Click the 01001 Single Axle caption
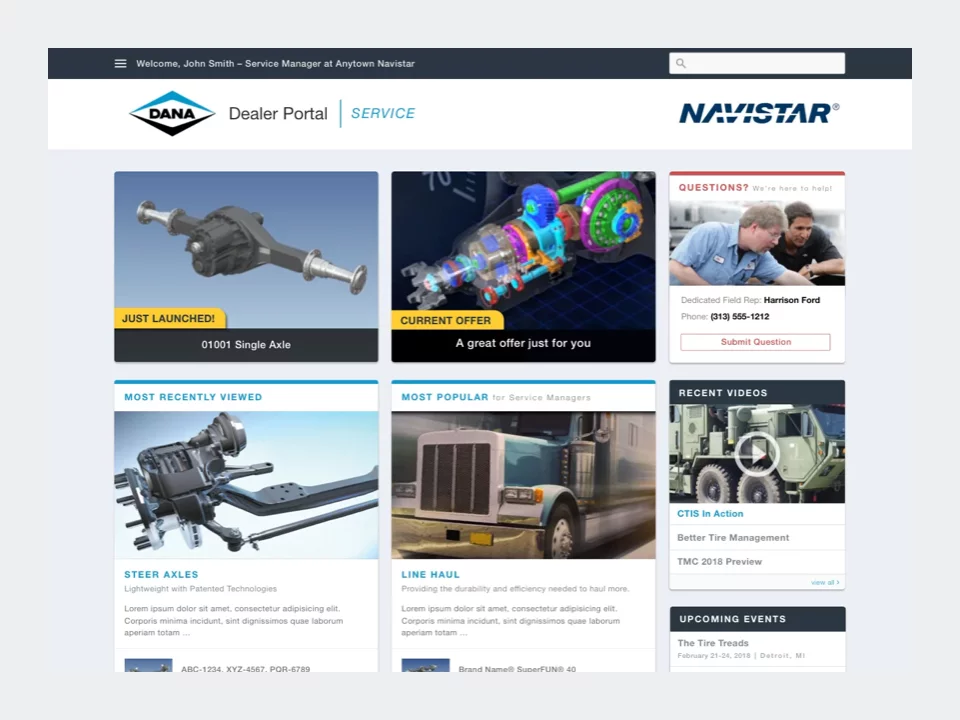The image size is (960, 720). (246, 345)
